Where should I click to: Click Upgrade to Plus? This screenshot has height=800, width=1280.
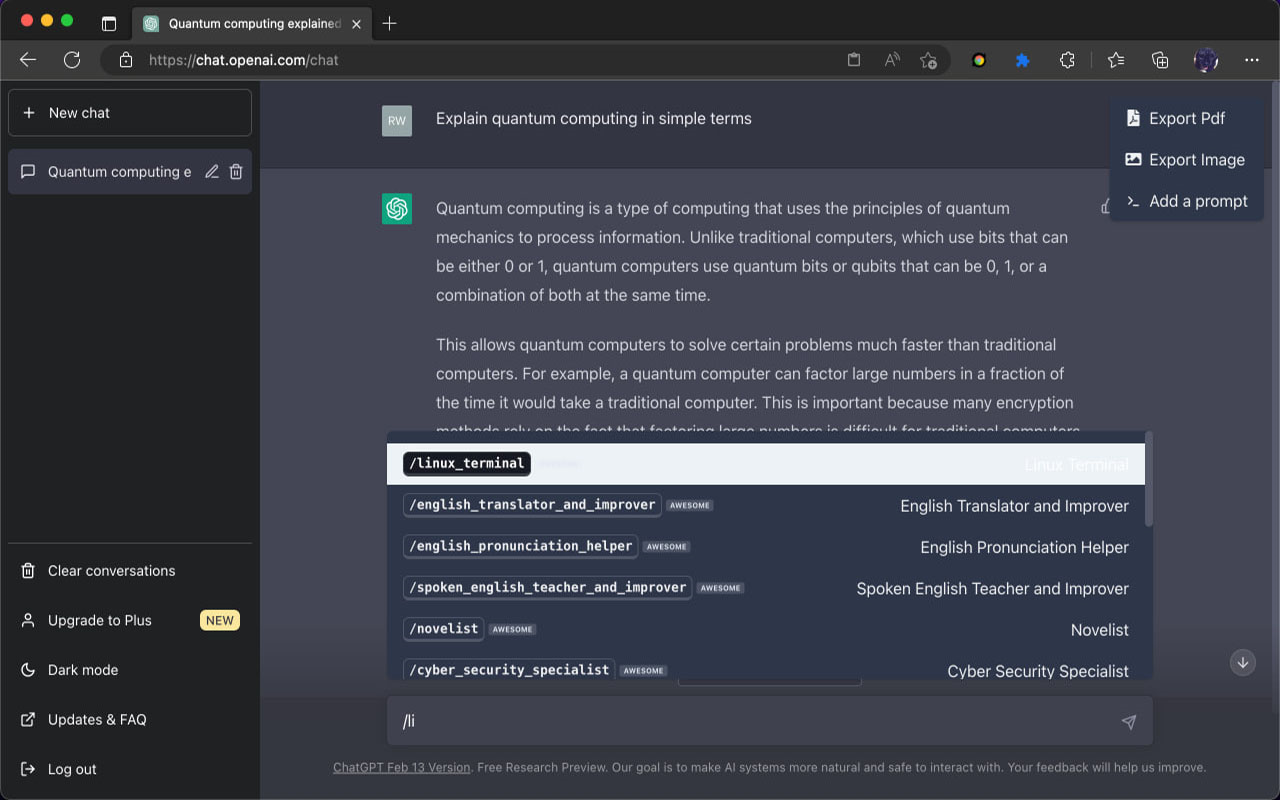tap(130, 620)
